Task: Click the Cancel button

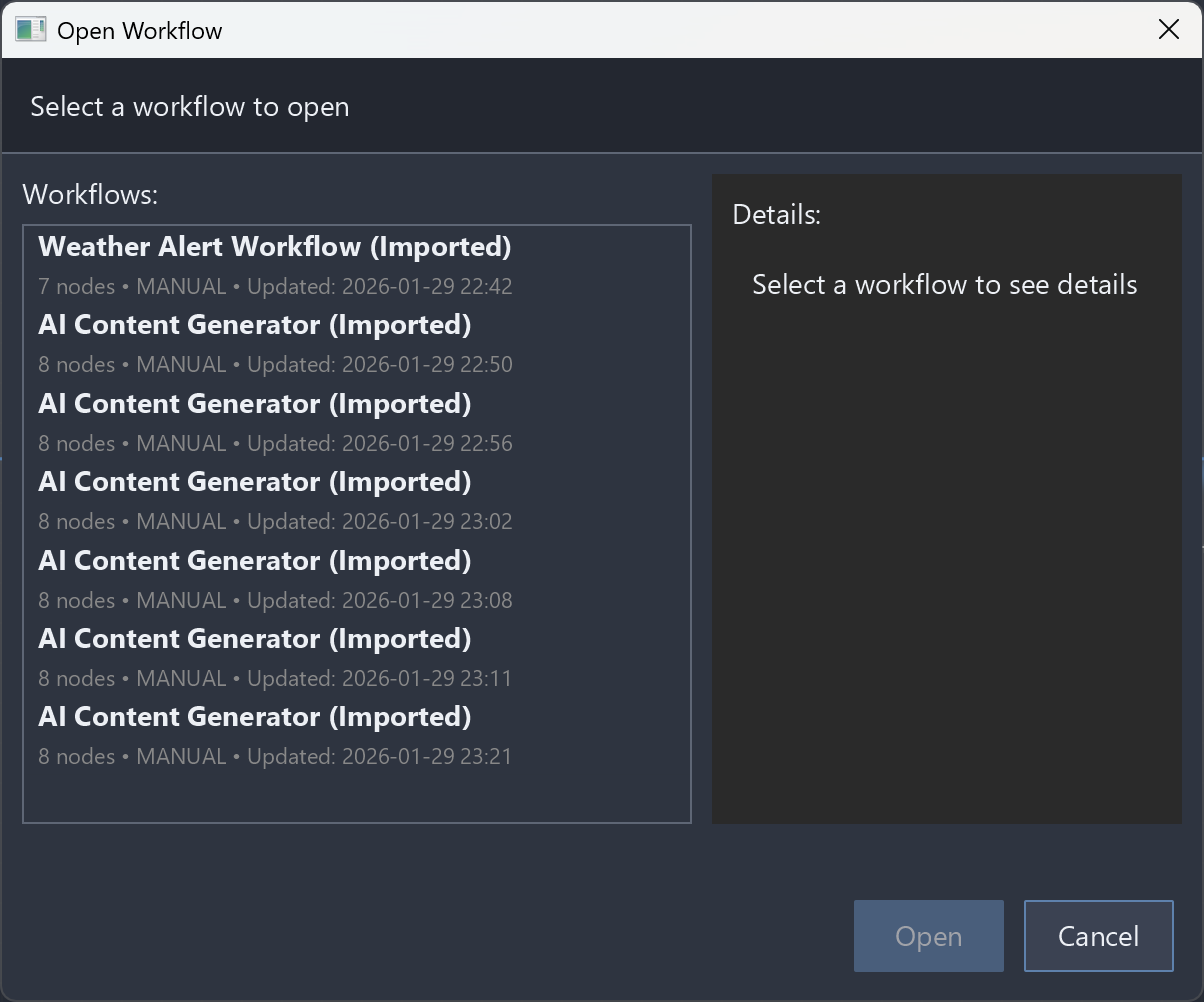Action: (x=1098, y=936)
